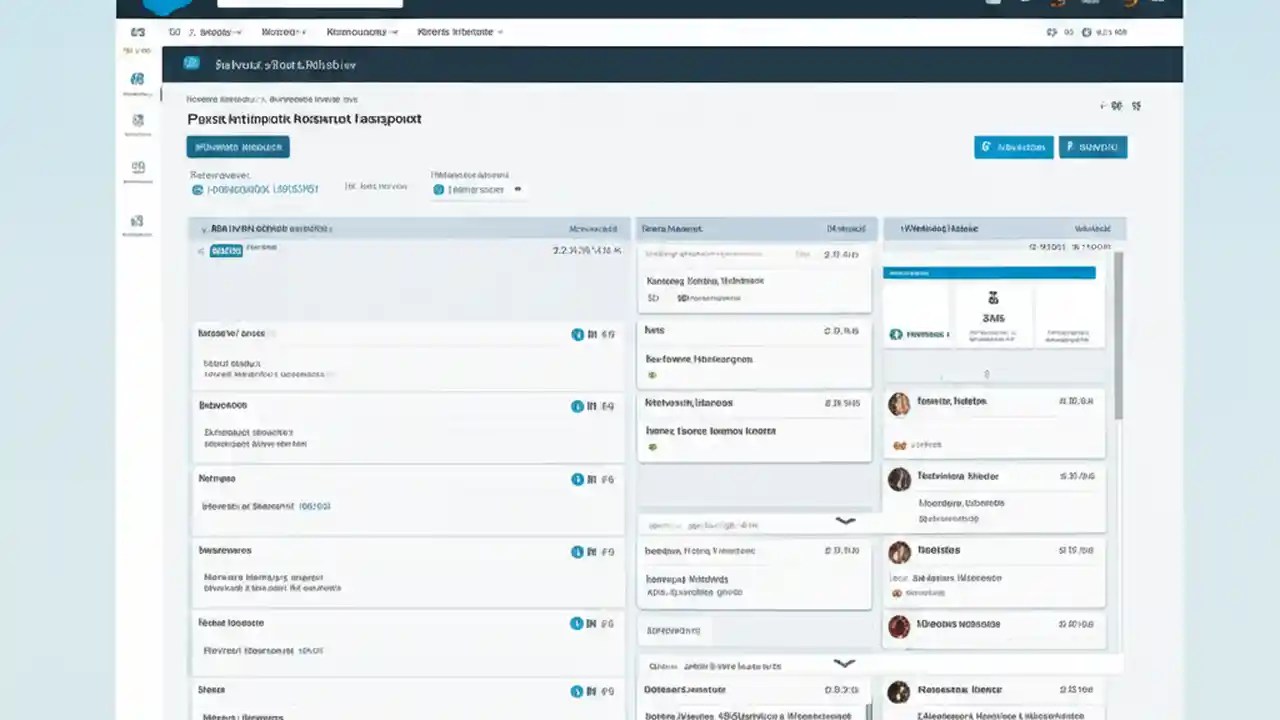The width and height of the screenshot is (1280, 720).
Task: Expand the chevron below the middle panel list
Action: pyautogui.click(x=845, y=521)
